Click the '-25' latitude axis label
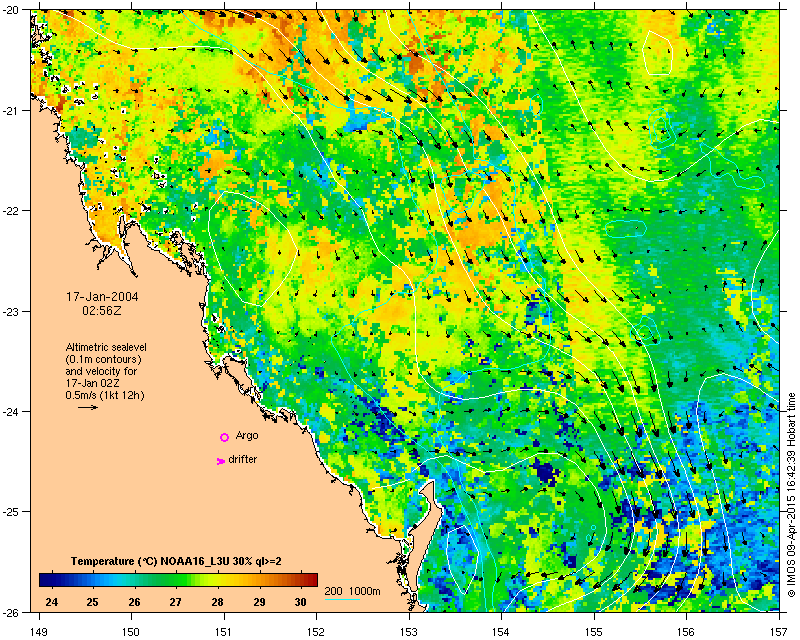 [x=12, y=511]
